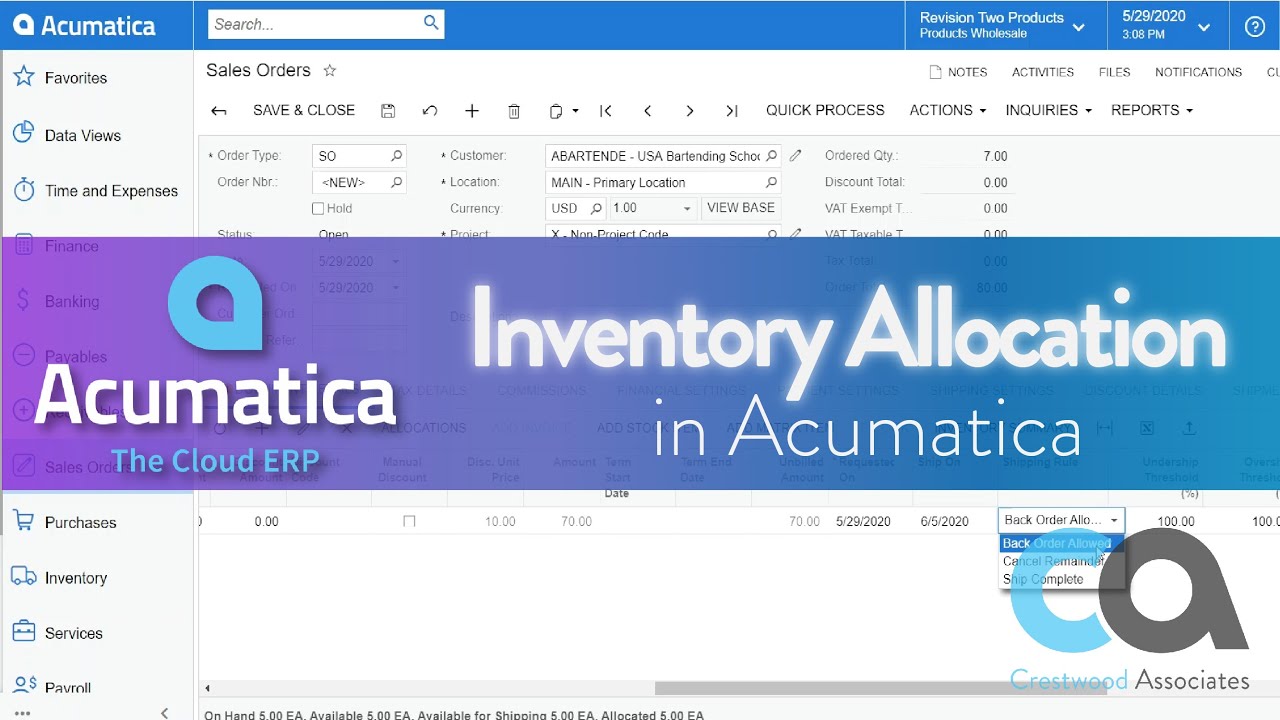Edit customer pencil icon

tap(796, 156)
